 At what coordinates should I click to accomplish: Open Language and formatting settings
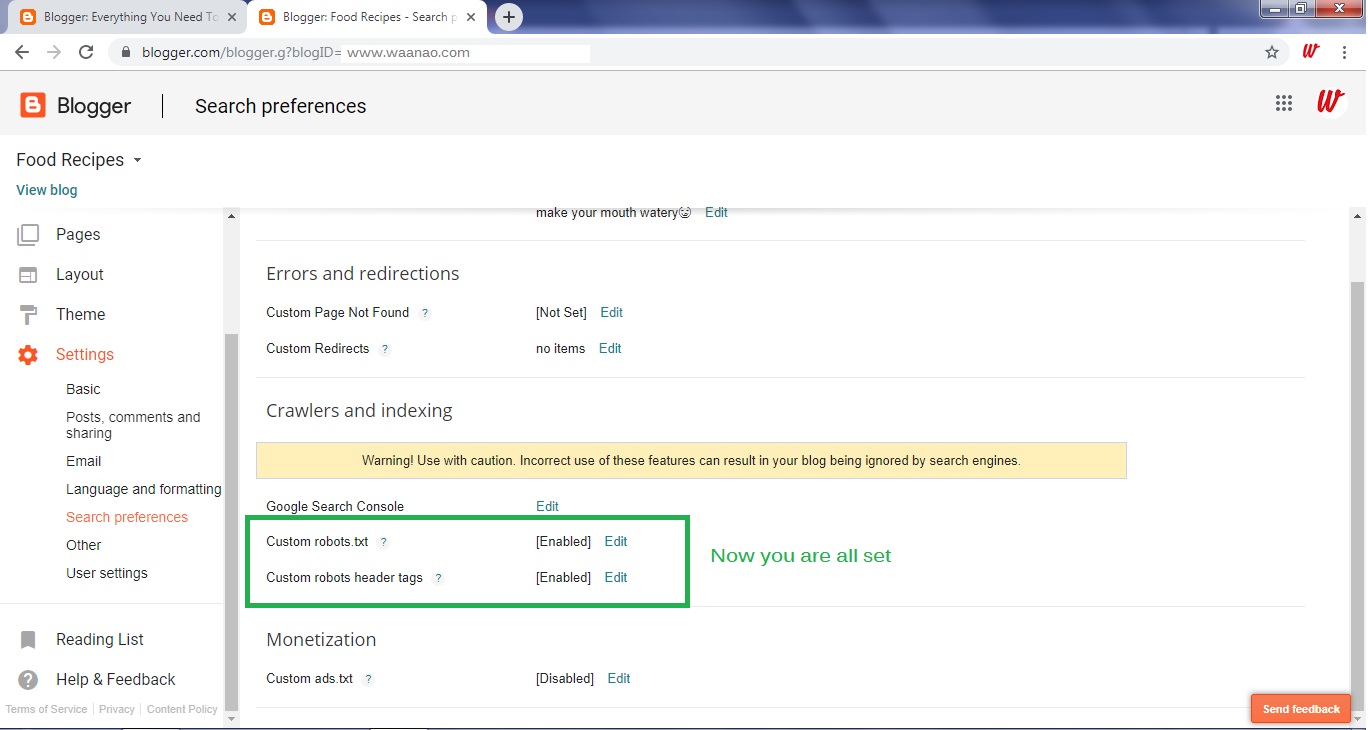pos(143,489)
